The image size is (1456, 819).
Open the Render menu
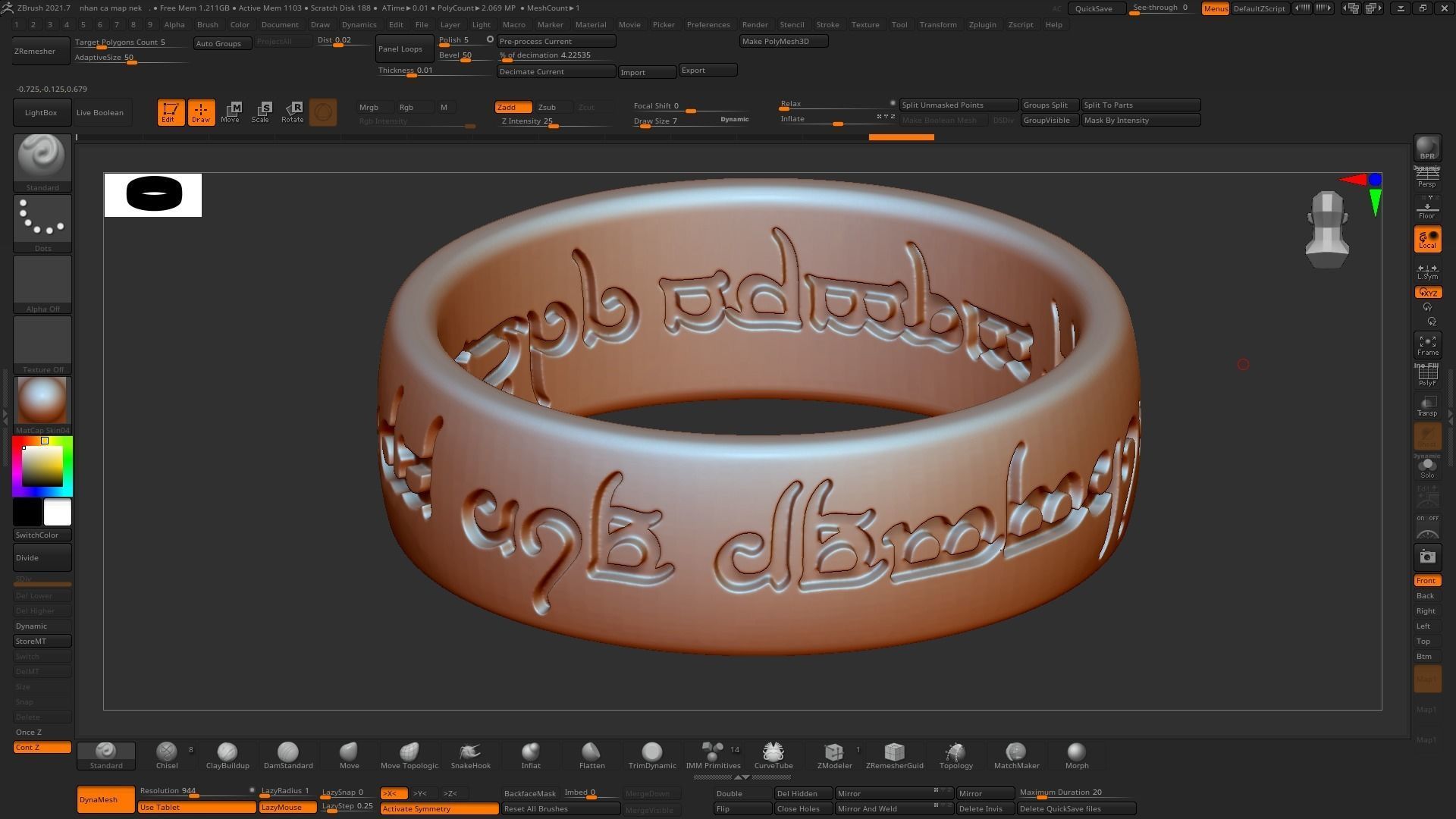click(x=755, y=24)
